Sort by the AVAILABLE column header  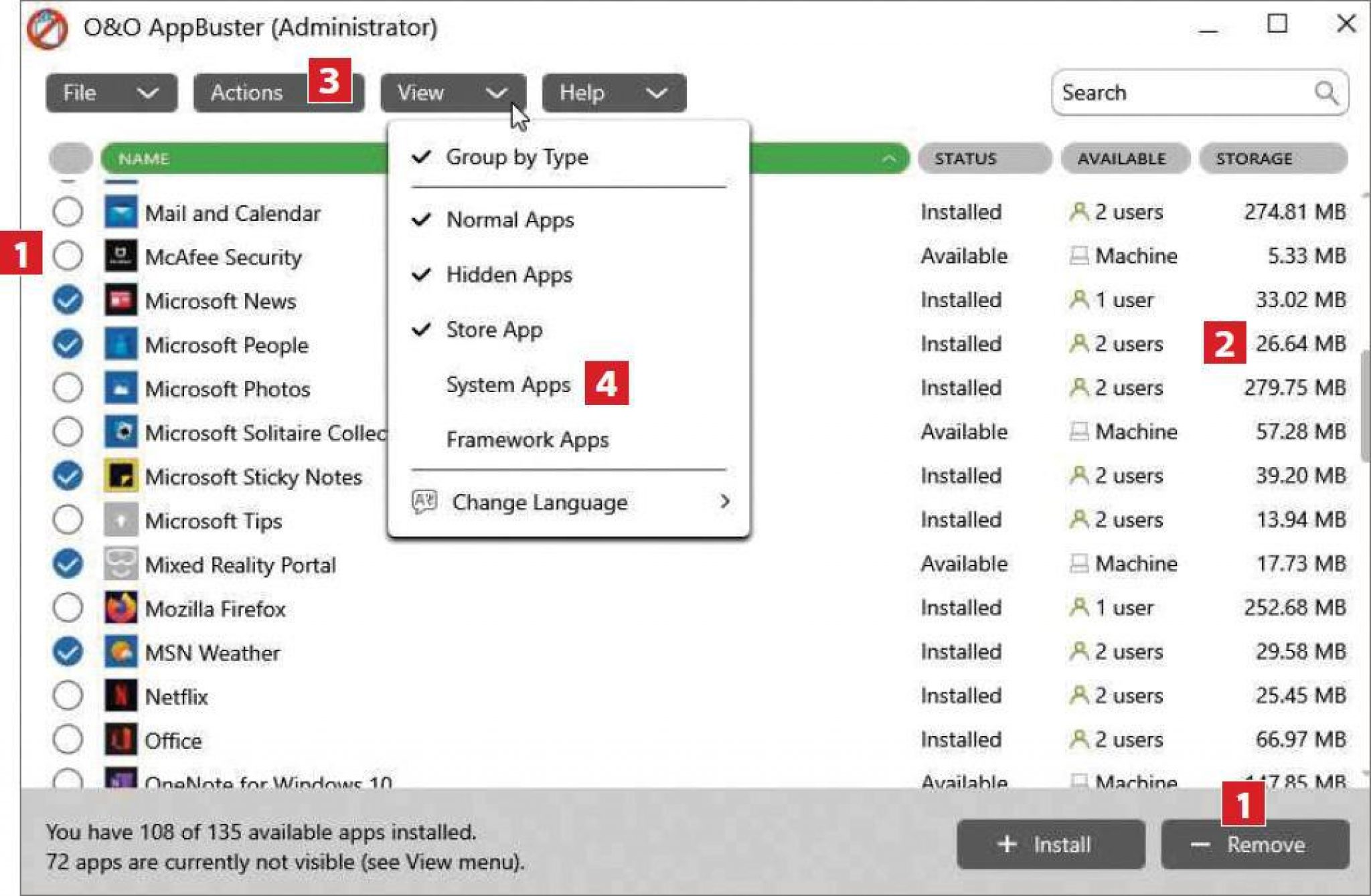tap(1125, 159)
